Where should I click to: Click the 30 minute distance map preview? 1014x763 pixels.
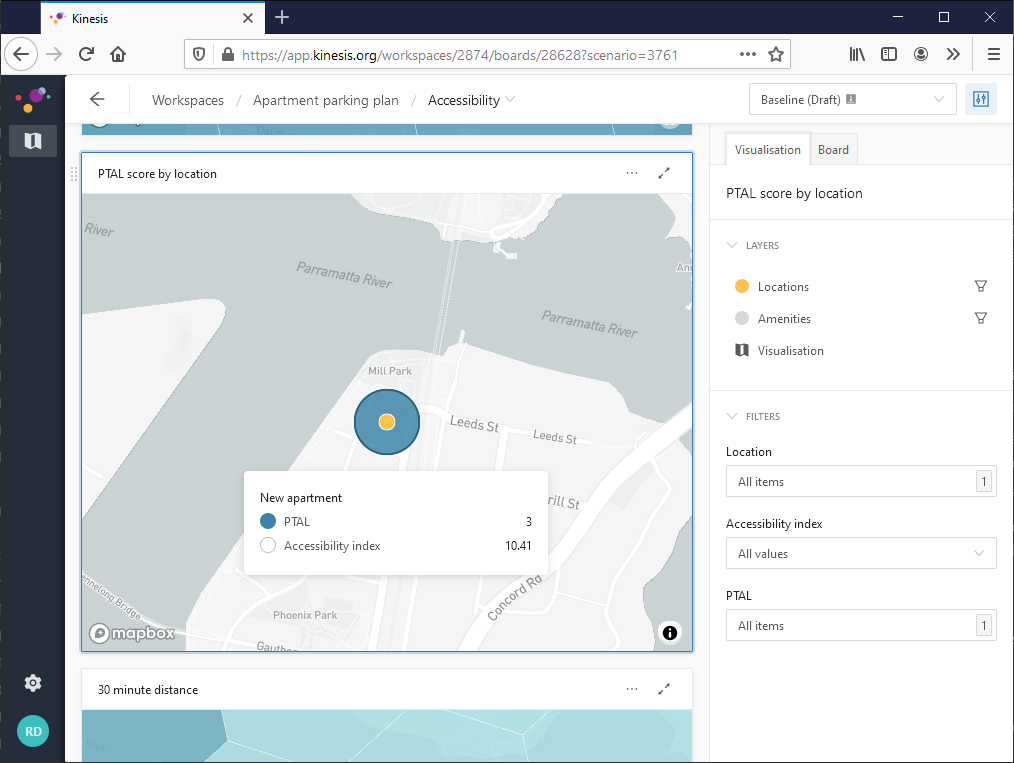tap(387, 736)
